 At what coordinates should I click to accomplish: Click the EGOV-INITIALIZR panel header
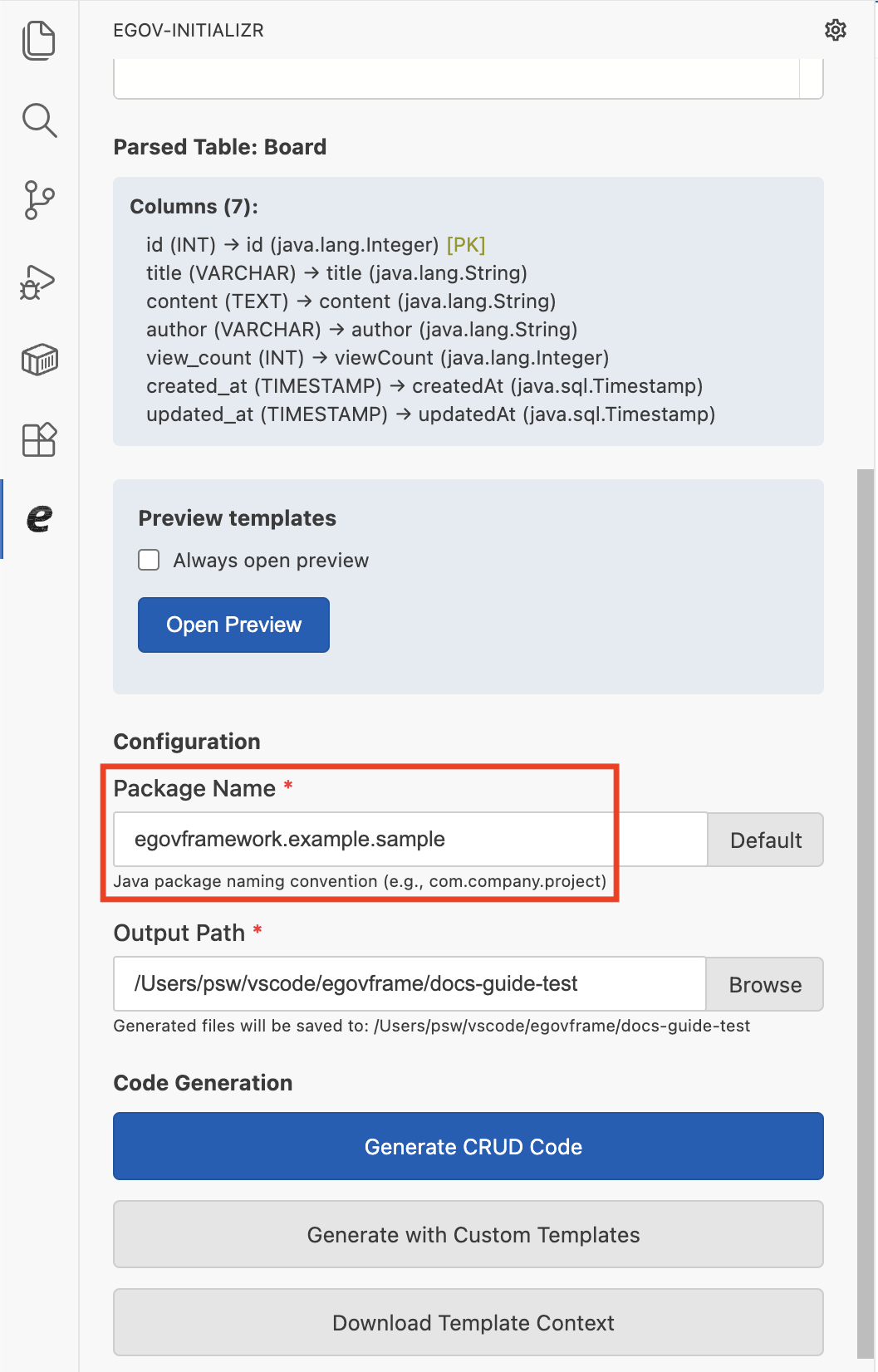(x=189, y=30)
